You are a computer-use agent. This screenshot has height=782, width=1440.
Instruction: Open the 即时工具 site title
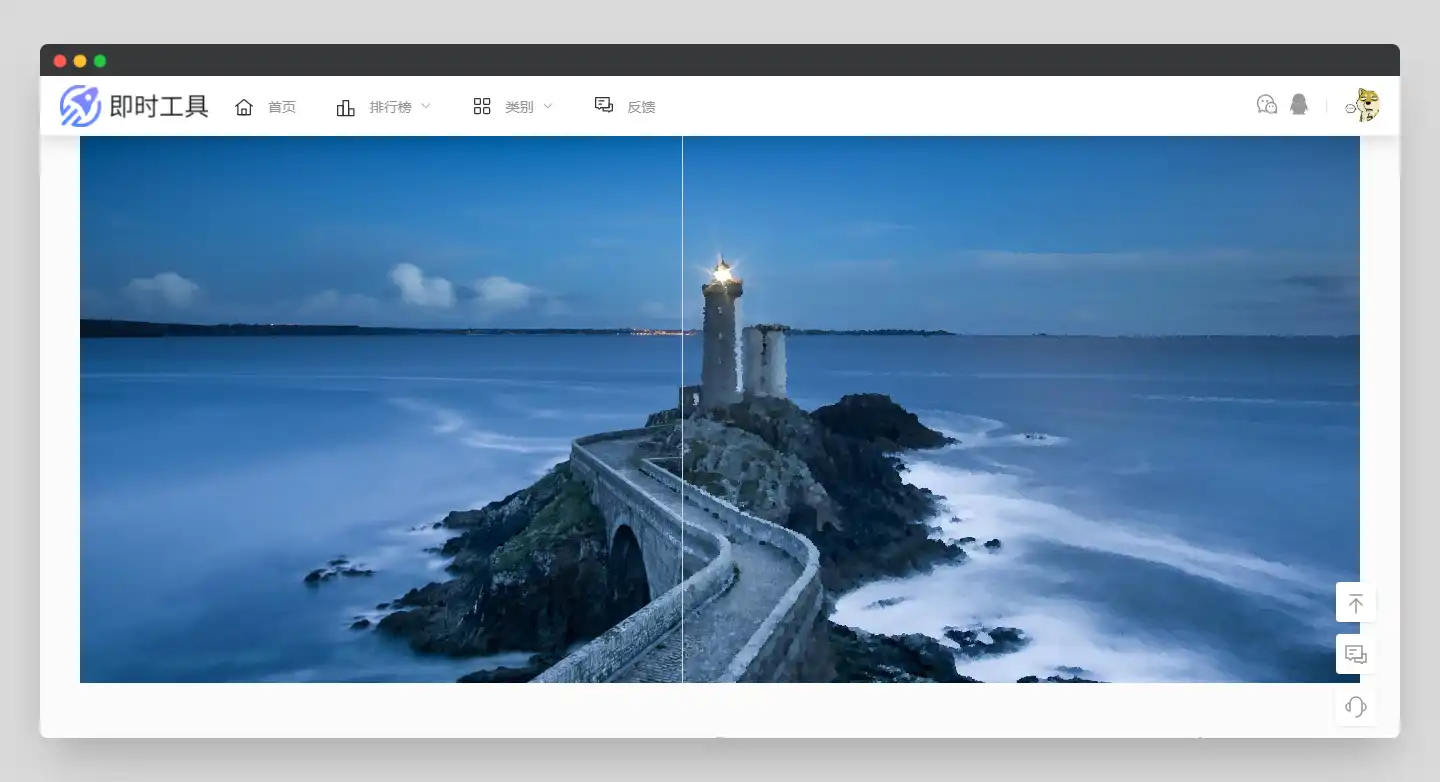coord(158,107)
